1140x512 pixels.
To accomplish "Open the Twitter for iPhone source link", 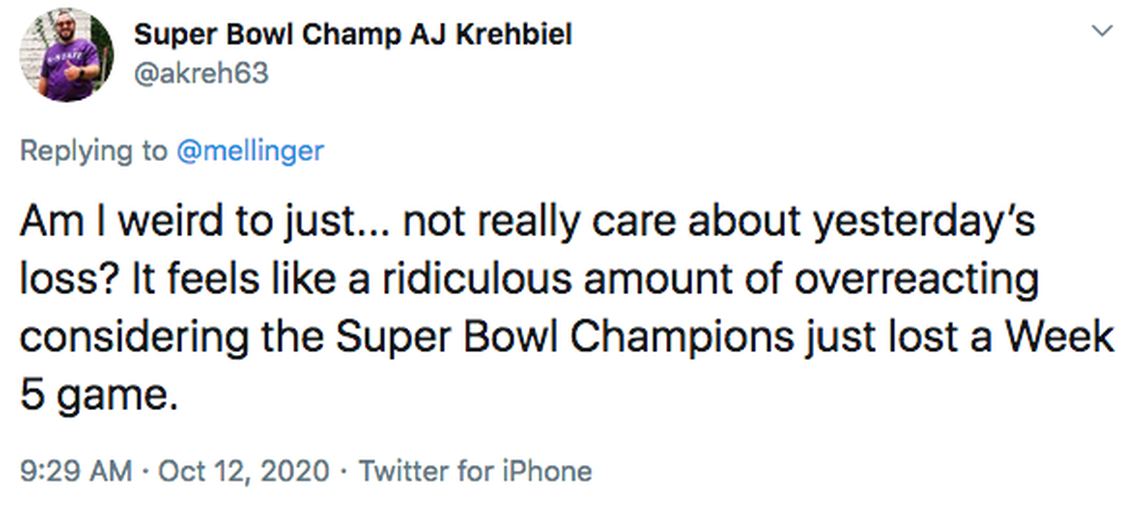I will click(x=475, y=471).
